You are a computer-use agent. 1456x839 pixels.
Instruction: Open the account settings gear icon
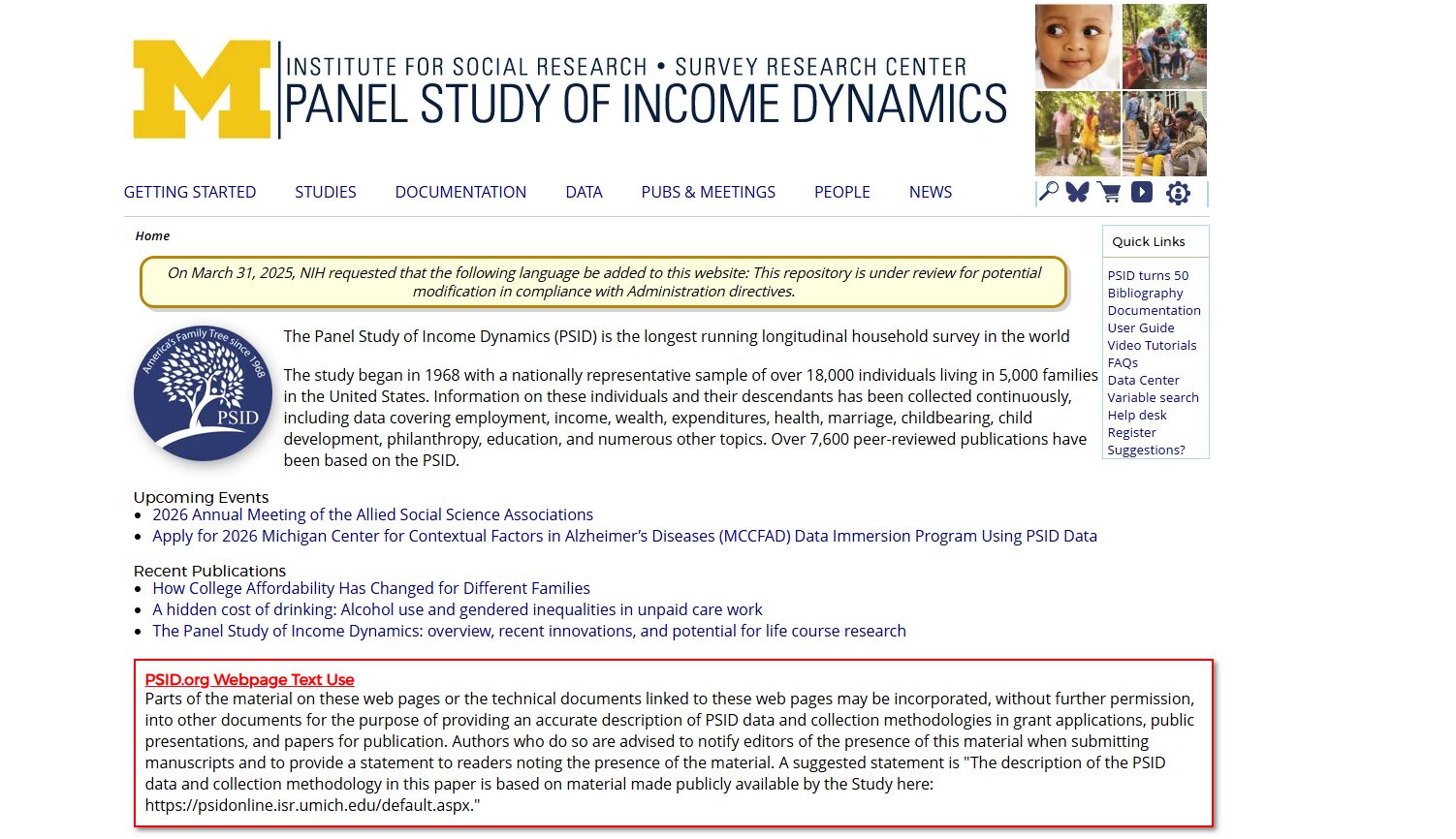coord(1176,192)
